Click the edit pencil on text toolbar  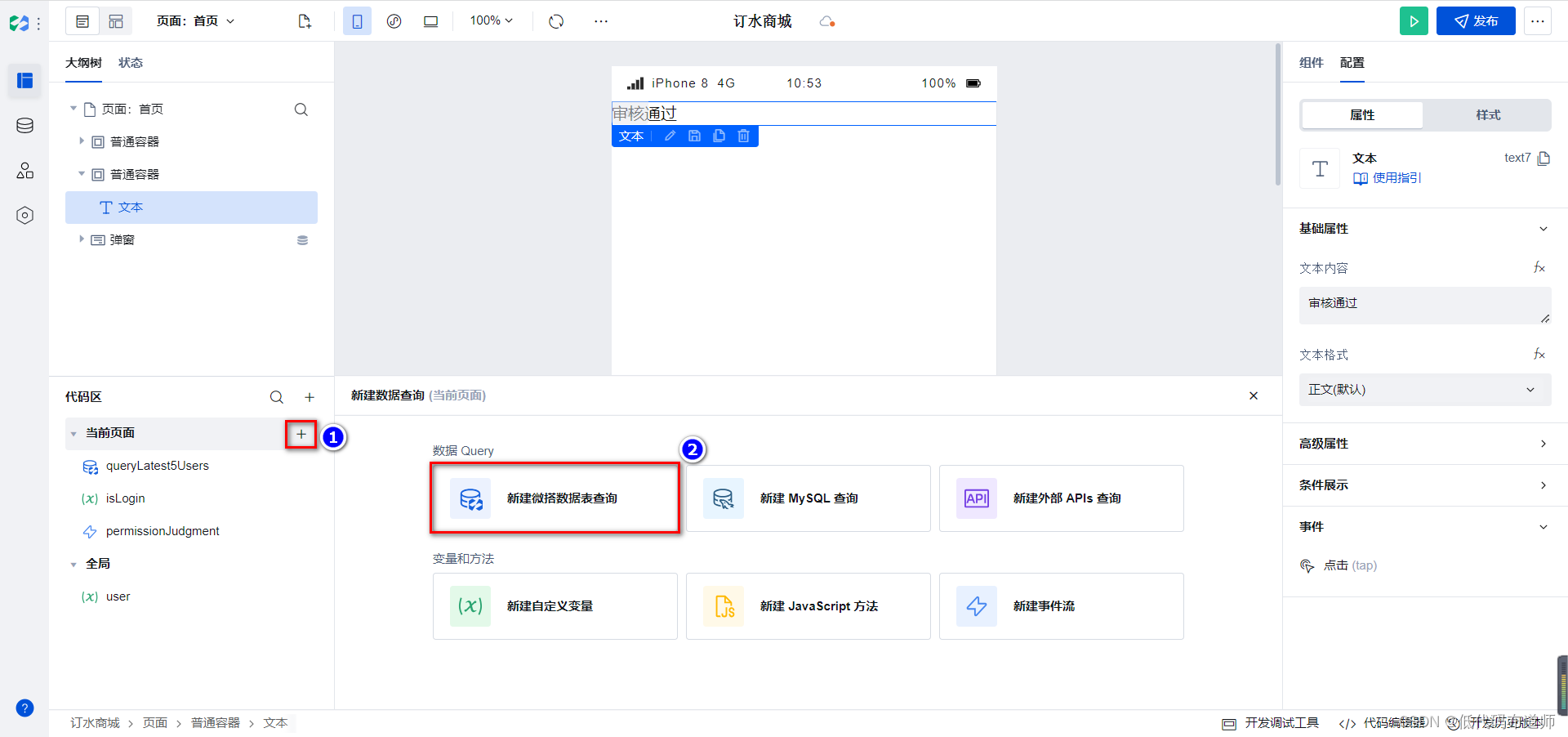tap(670, 136)
